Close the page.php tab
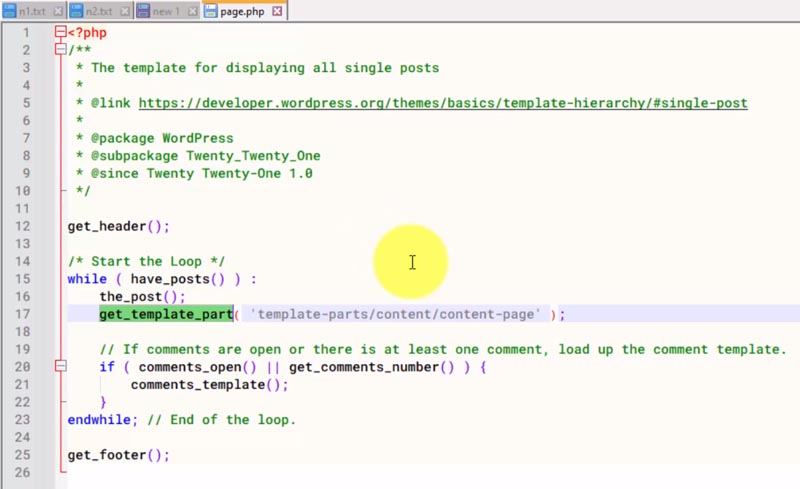The width and height of the screenshot is (800, 489). (x=277, y=11)
